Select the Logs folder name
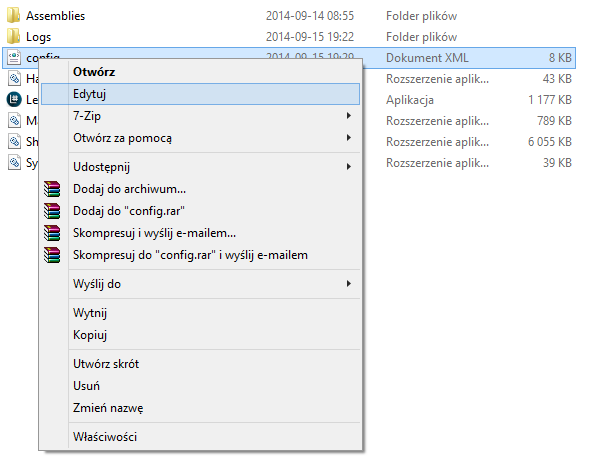The width and height of the screenshot is (590, 469). tap(38, 37)
